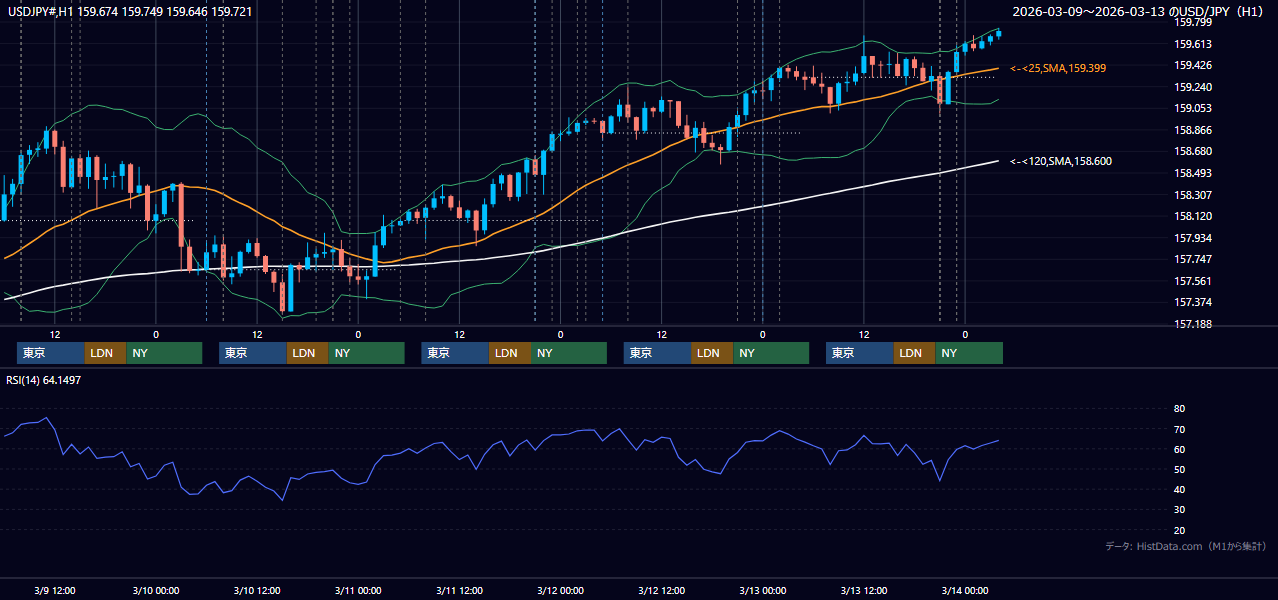Select the LDN session box for March 9
The height and width of the screenshot is (600, 1278).
tap(105, 353)
